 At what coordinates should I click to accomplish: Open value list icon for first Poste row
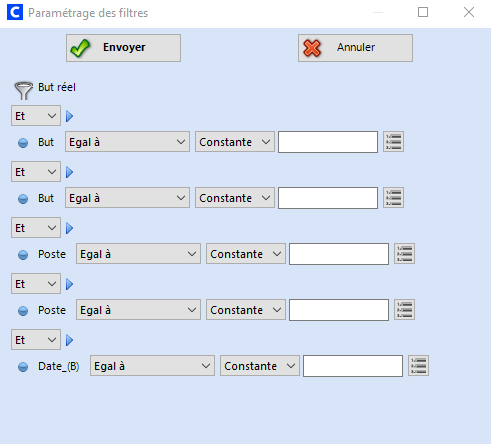404,254
